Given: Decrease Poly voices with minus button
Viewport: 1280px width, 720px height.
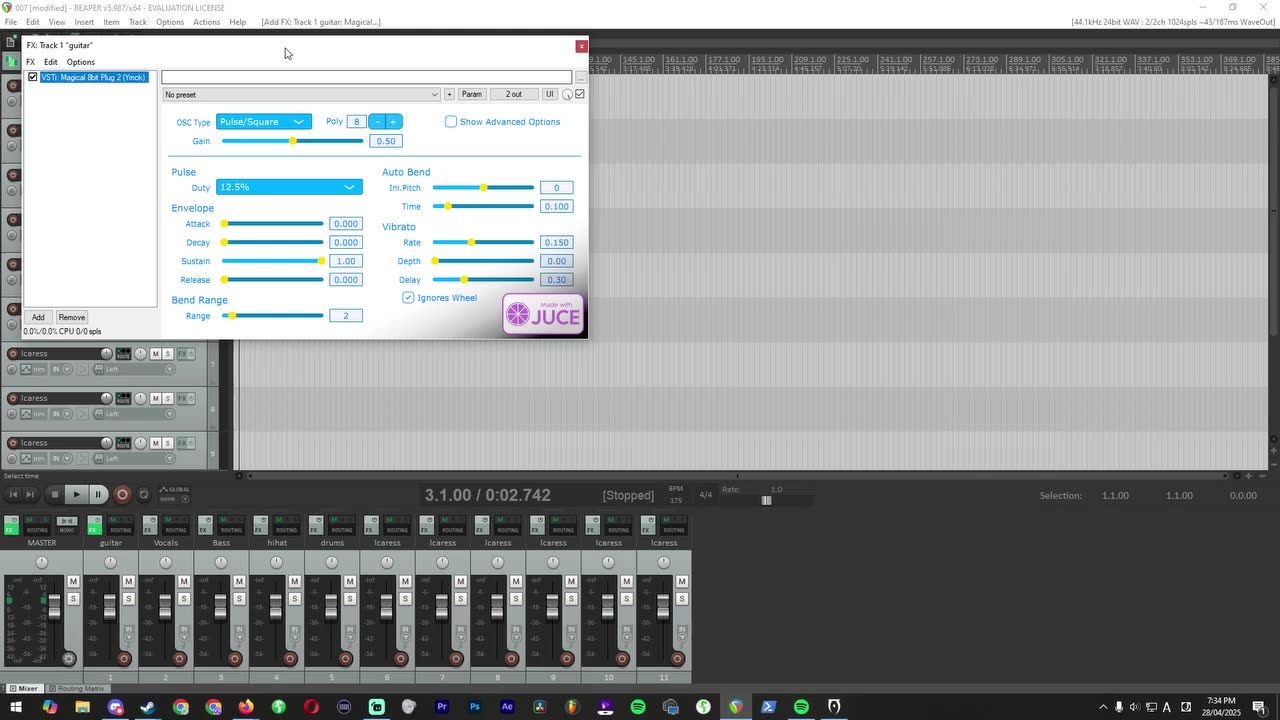Looking at the screenshot, I should (377, 122).
